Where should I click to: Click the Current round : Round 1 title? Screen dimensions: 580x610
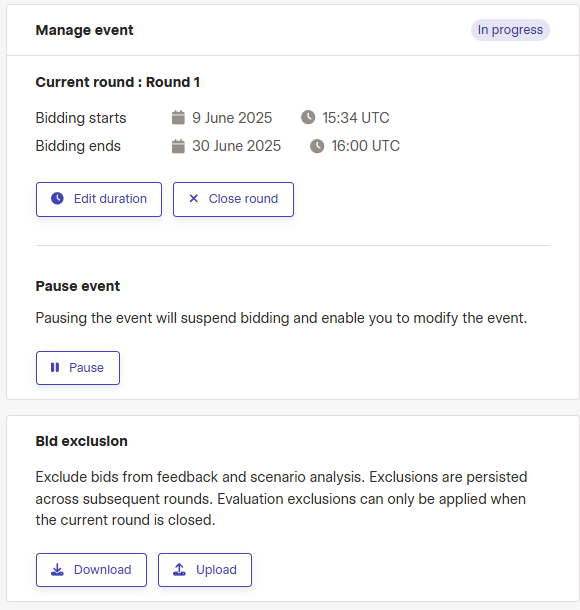117,82
